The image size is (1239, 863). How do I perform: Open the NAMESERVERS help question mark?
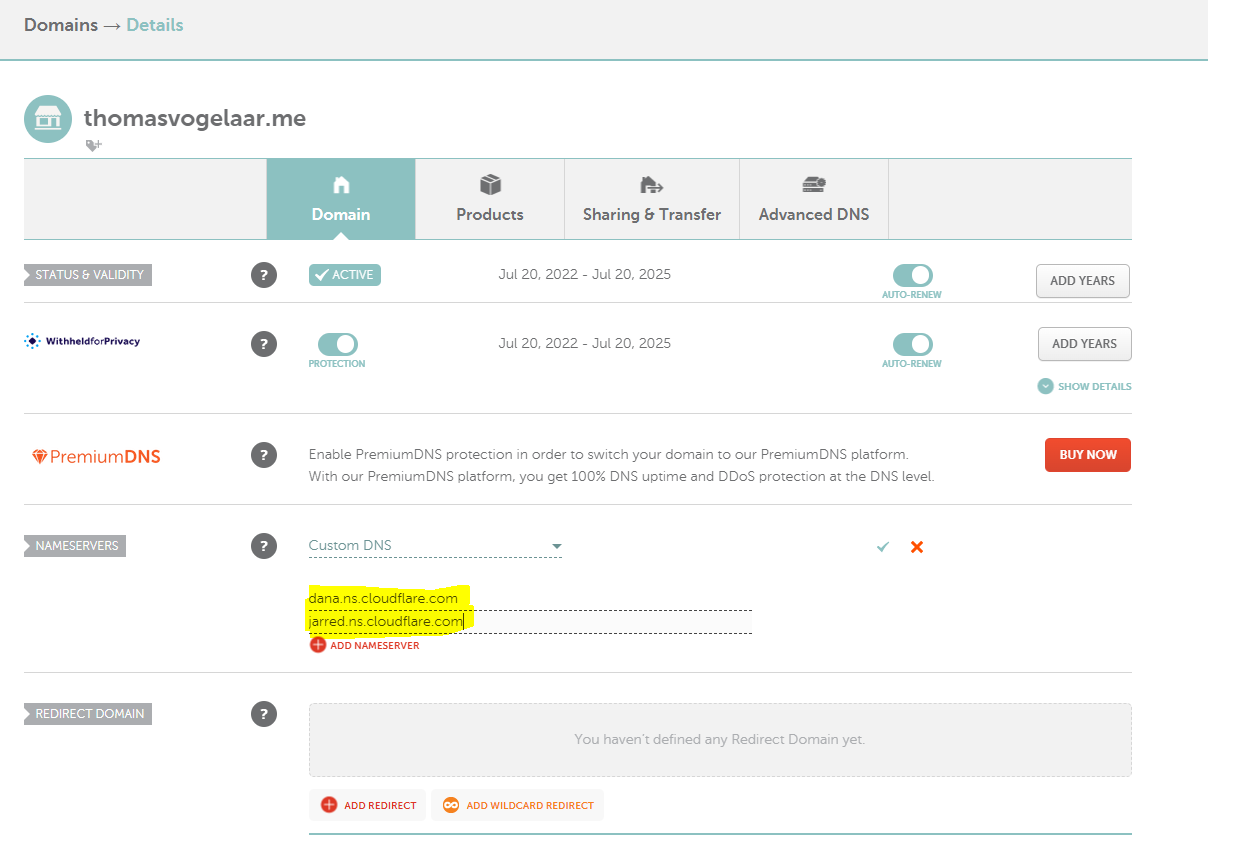tap(264, 546)
